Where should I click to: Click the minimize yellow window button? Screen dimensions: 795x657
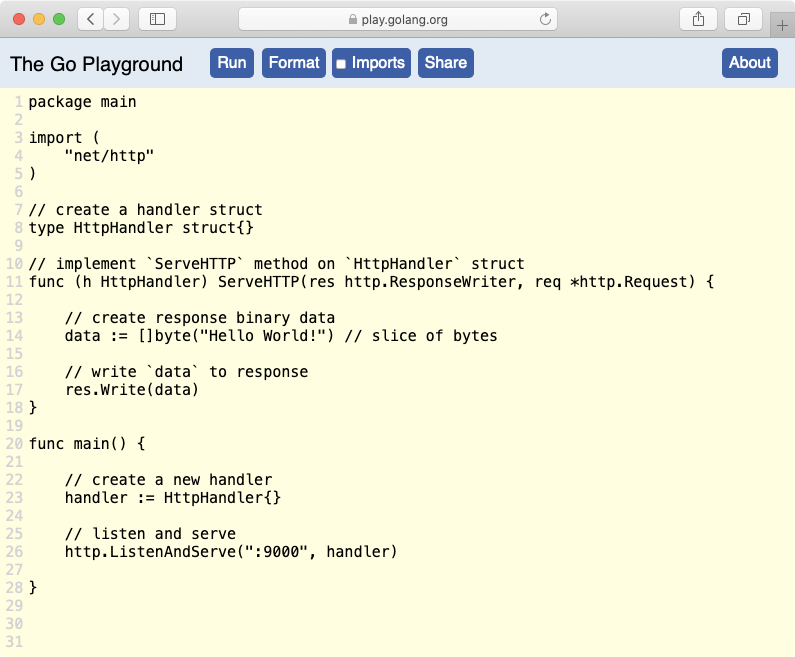39,19
